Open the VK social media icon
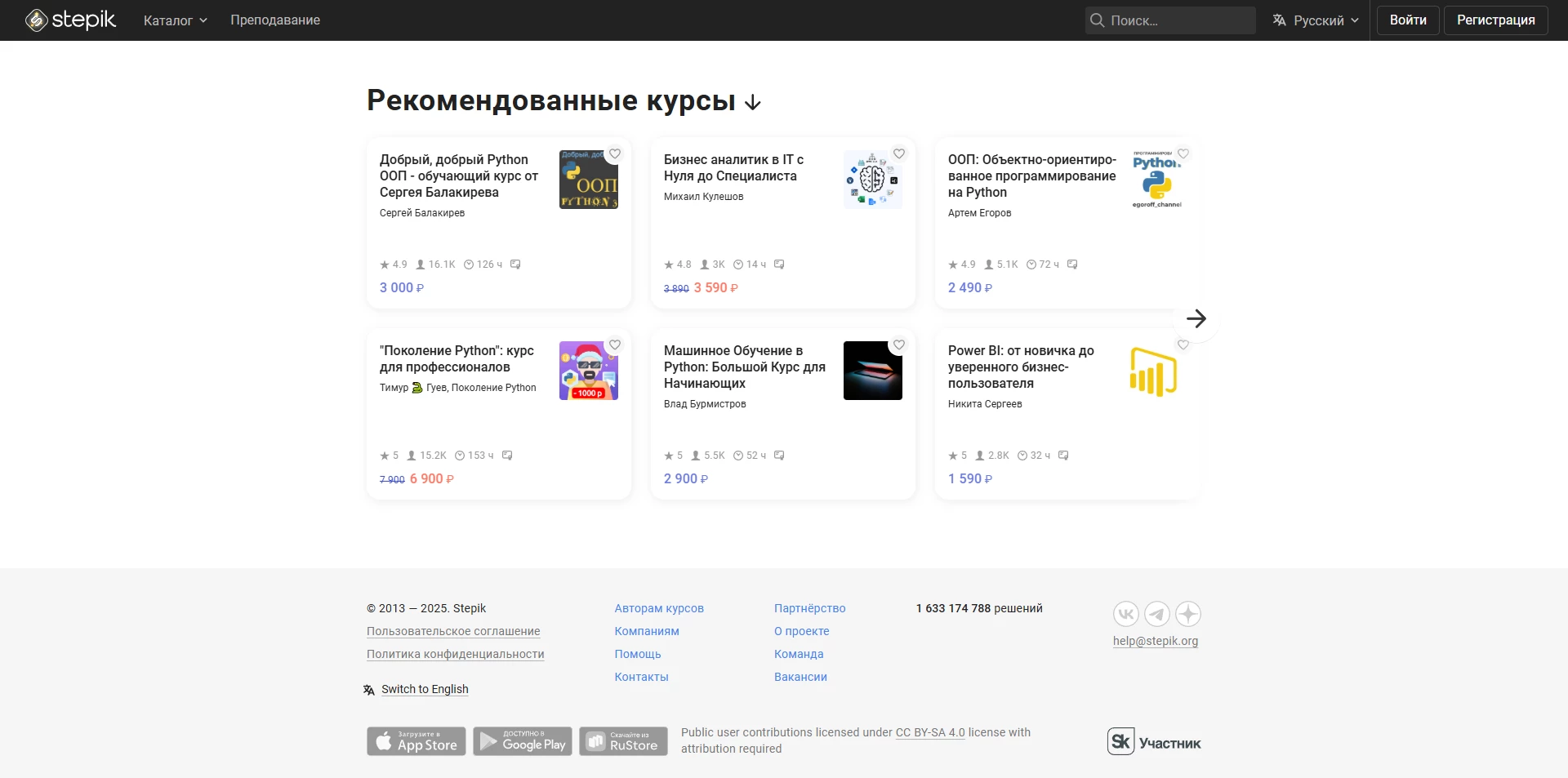 (x=1125, y=614)
